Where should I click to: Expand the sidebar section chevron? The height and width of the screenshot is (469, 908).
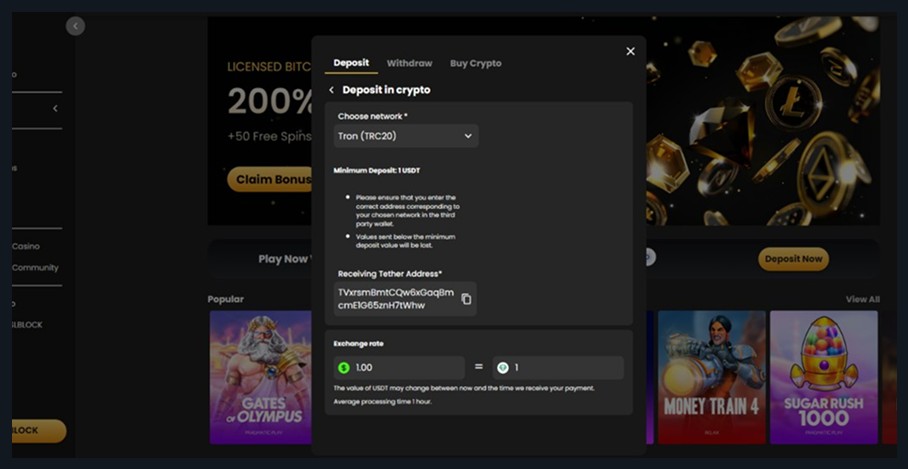[55, 108]
